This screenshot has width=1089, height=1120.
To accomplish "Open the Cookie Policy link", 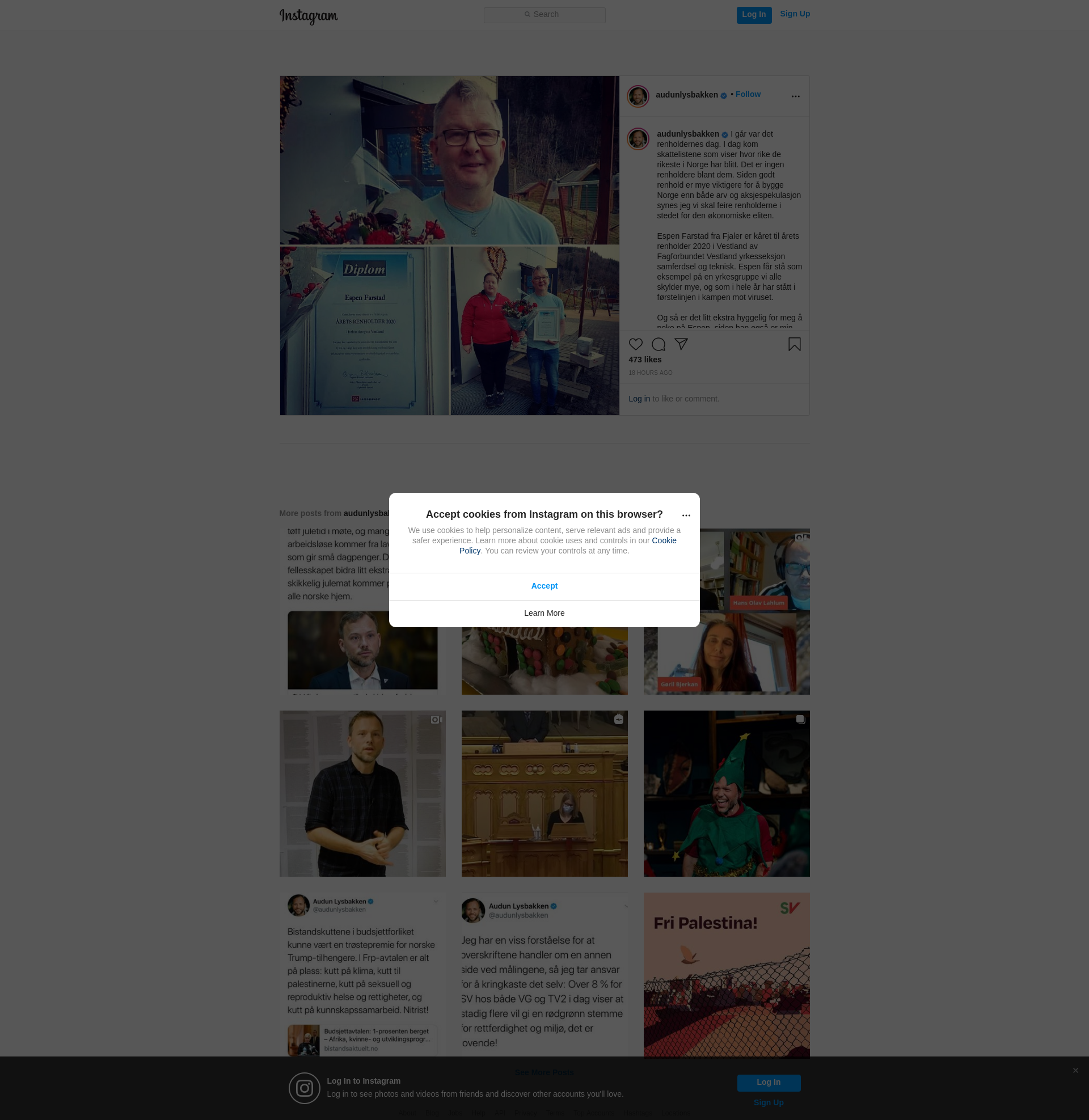I will coord(664,540).
